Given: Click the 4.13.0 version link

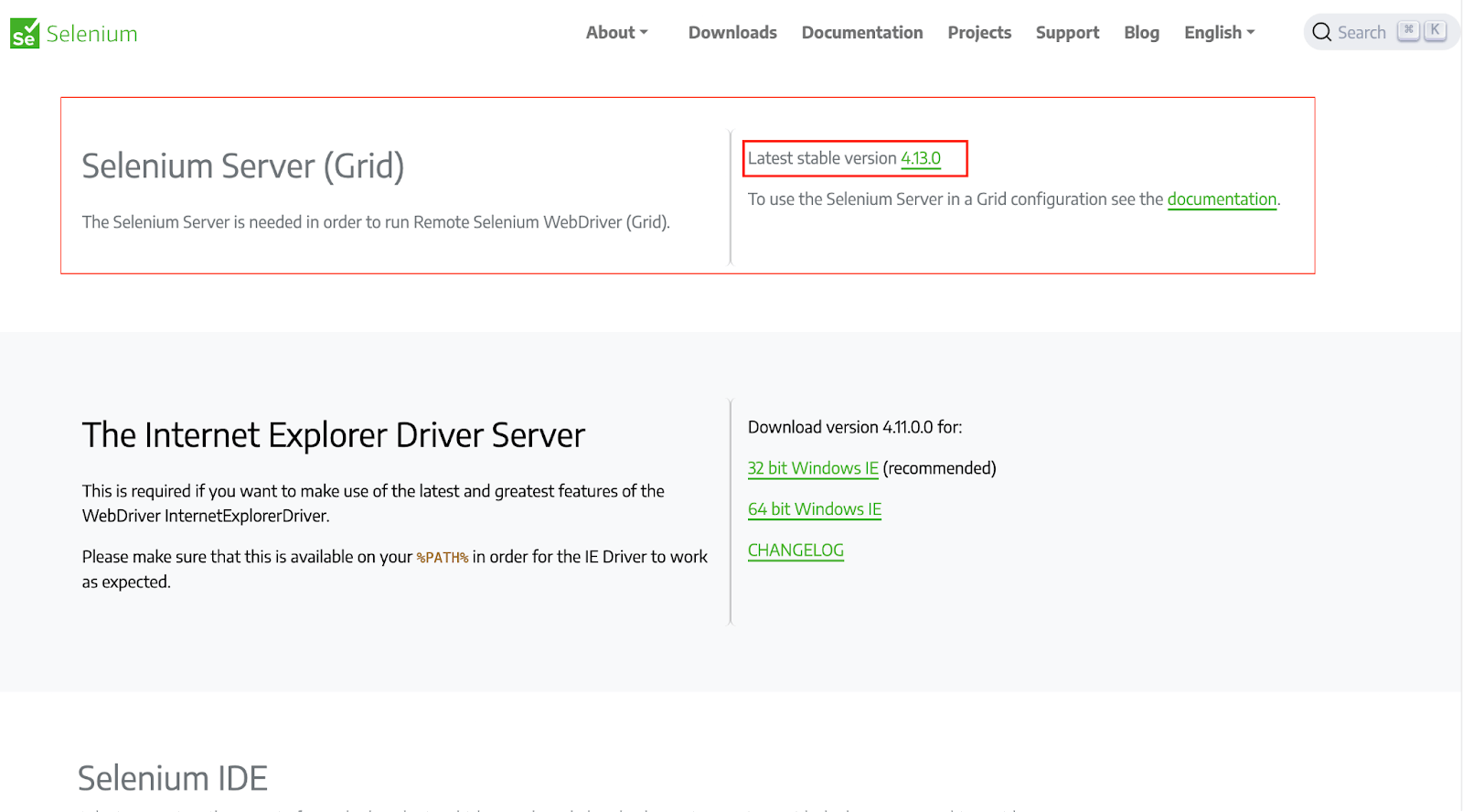Looking at the screenshot, I should 921,158.
